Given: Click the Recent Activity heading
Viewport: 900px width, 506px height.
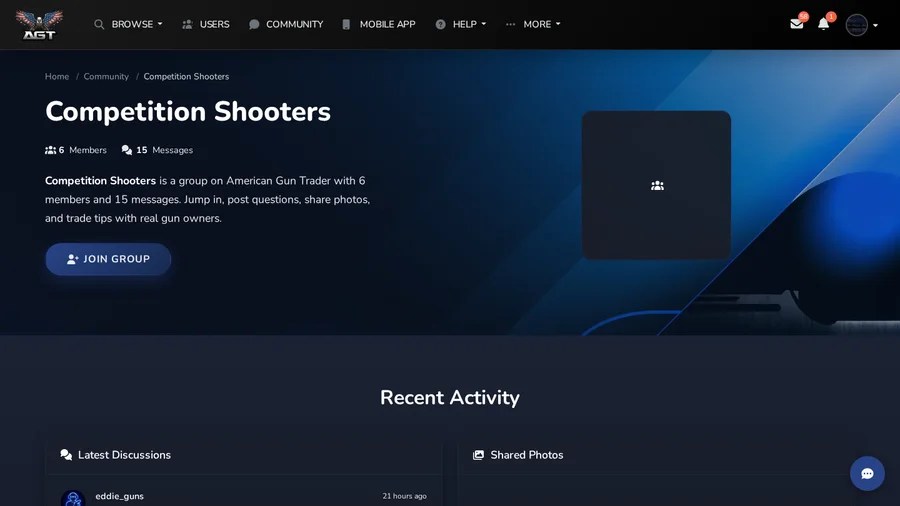Looking at the screenshot, I should [450, 398].
